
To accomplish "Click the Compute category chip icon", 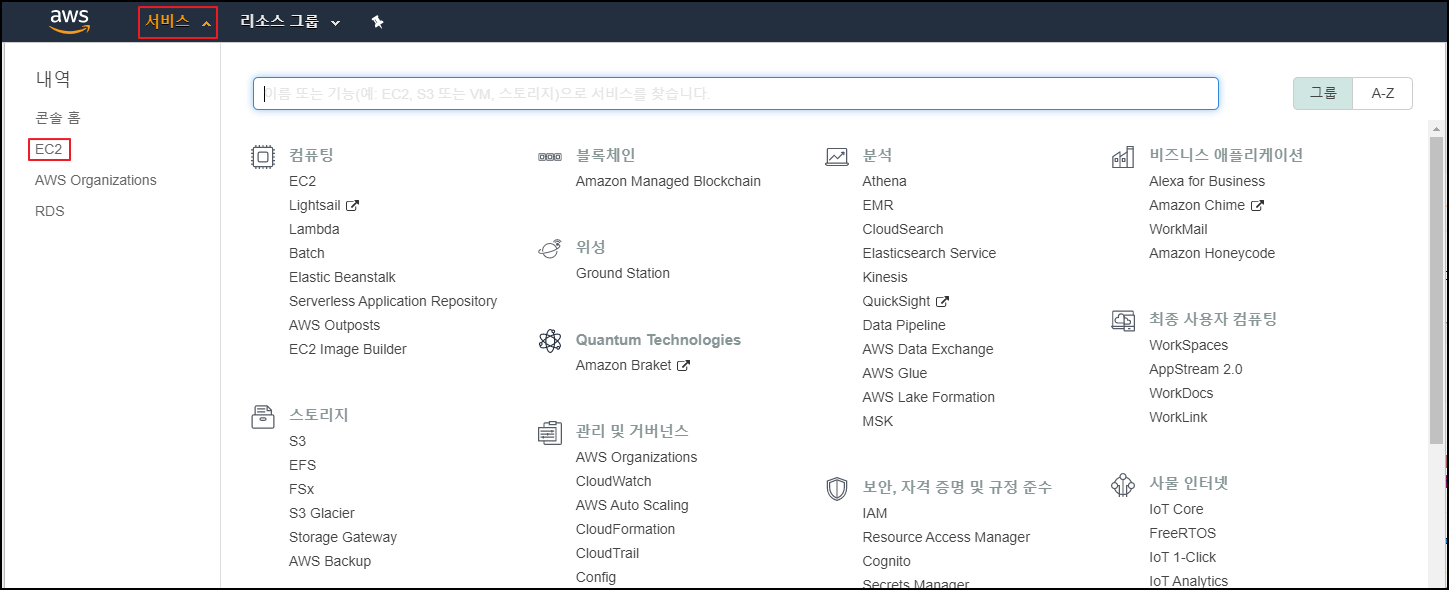I will pos(262,157).
